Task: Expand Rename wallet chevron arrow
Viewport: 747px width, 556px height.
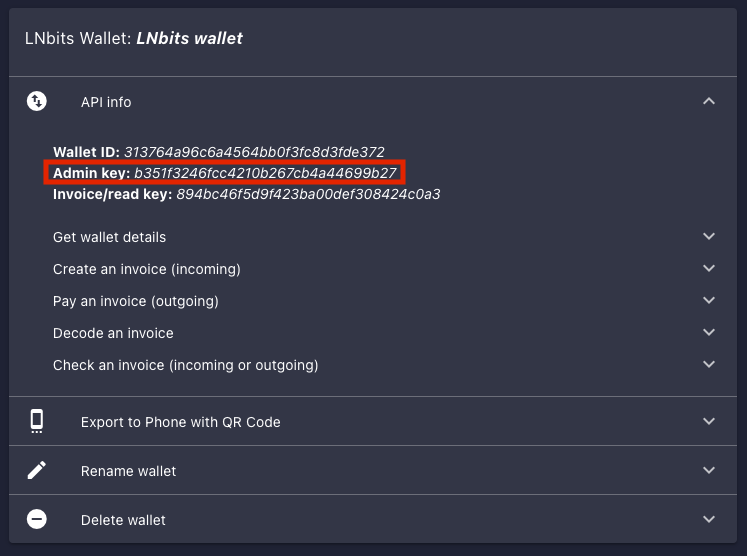Action: click(709, 470)
